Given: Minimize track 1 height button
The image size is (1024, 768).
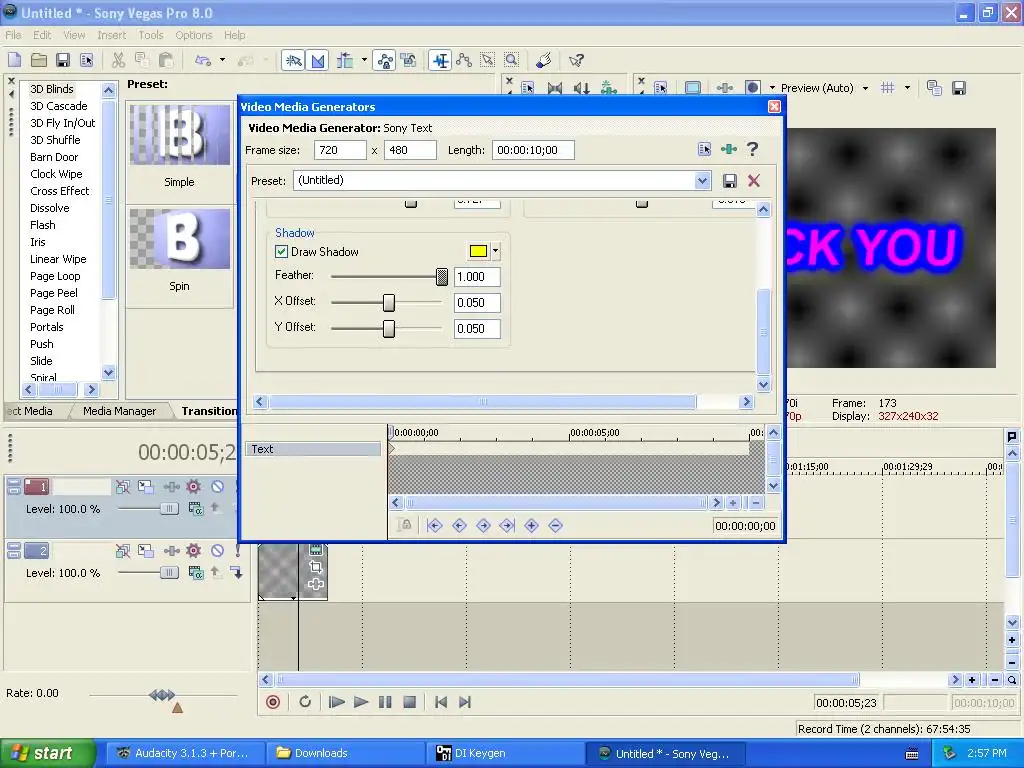Looking at the screenshot, I should click(14, 483).
